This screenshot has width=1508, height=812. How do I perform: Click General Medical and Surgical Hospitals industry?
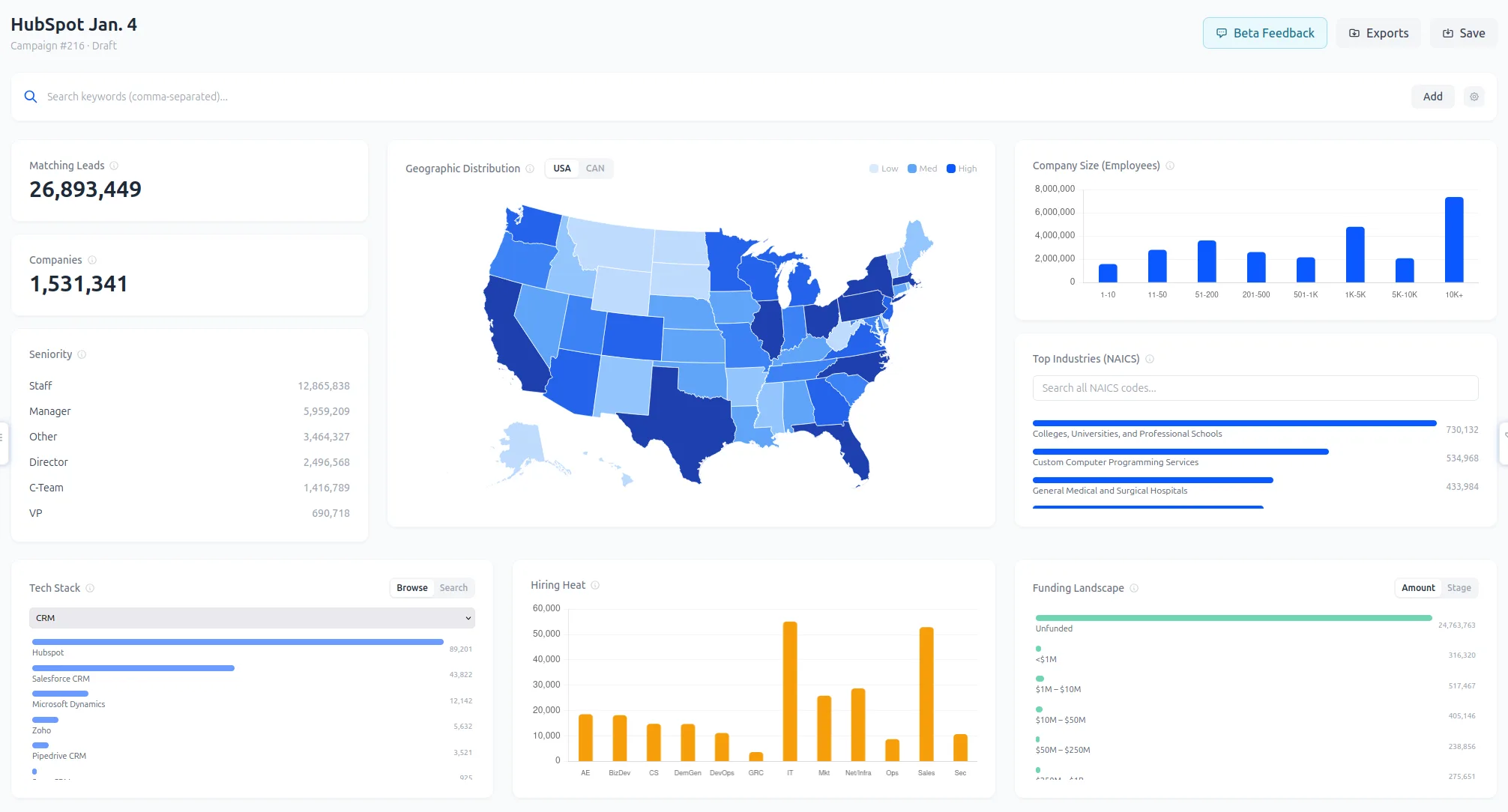pos(1255,486)
